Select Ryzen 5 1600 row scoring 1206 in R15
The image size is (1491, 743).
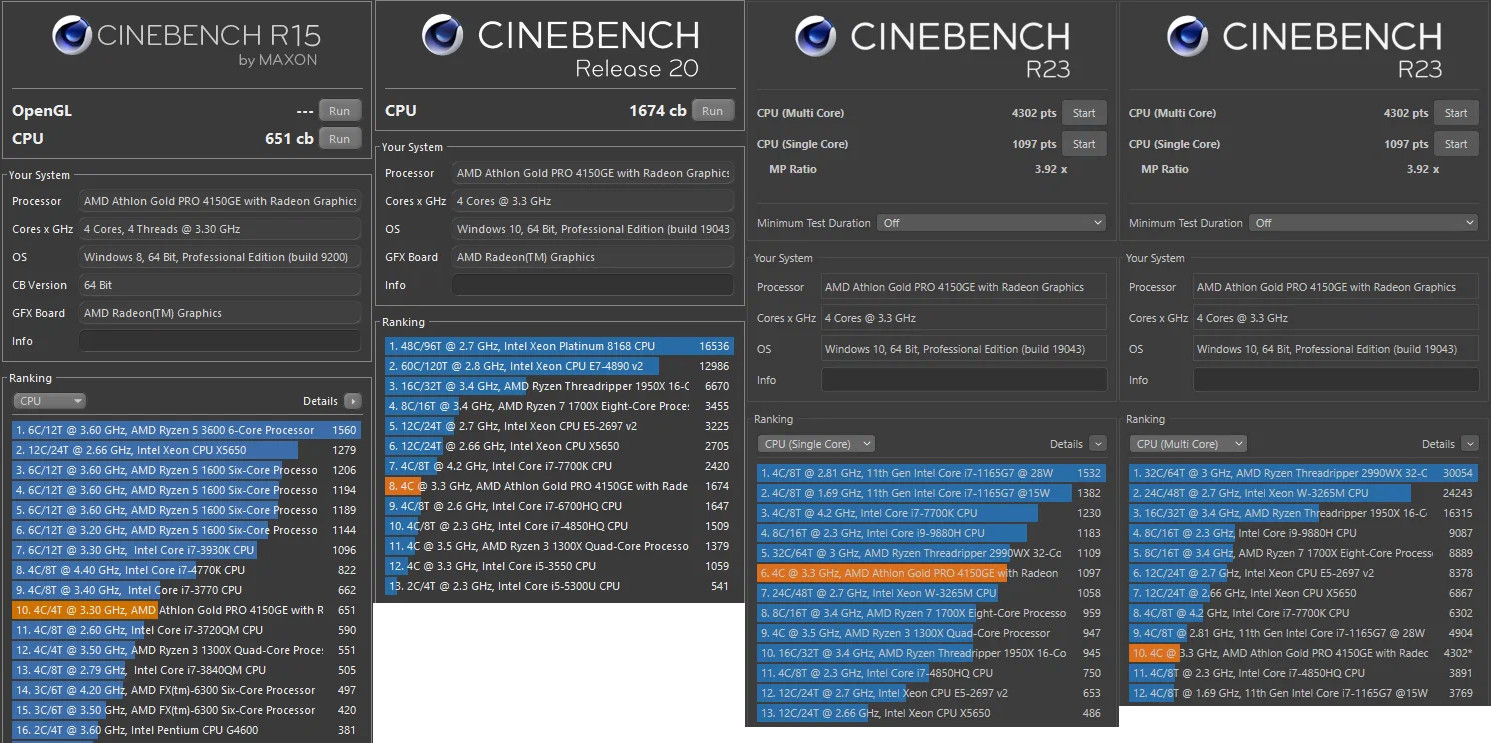click(x=187, y=470)
